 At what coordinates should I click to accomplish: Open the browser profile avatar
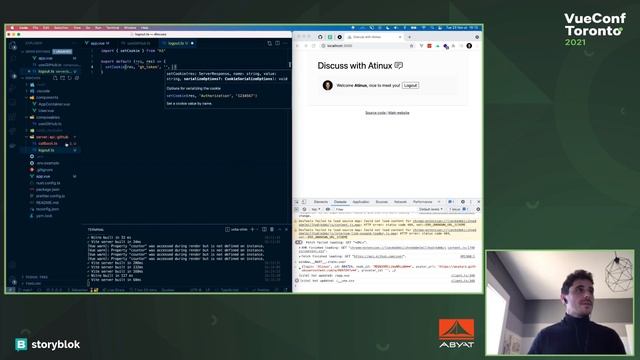pos(469,46)
